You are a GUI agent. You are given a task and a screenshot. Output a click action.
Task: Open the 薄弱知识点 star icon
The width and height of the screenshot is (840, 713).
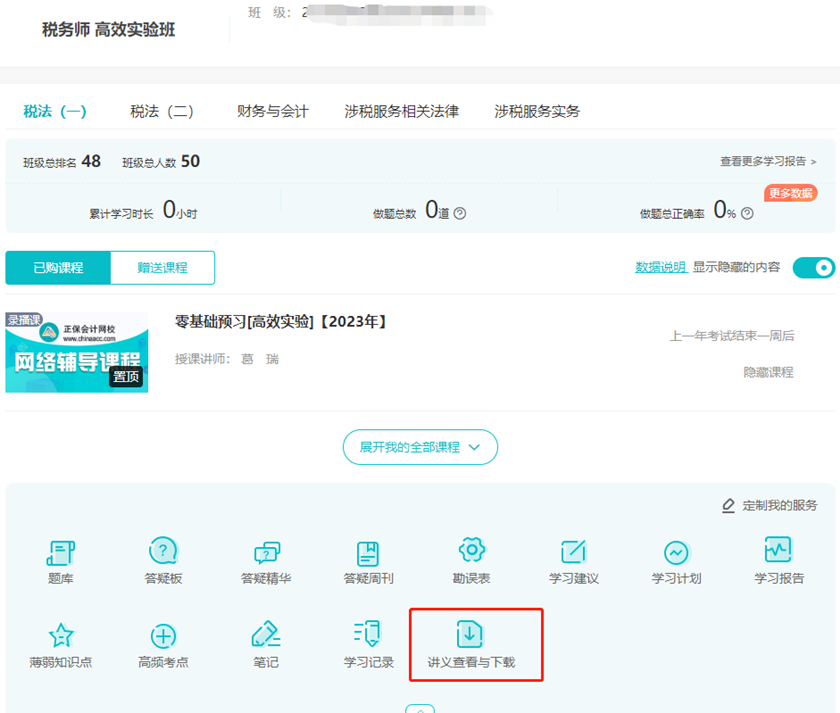(x=61, y=636)
